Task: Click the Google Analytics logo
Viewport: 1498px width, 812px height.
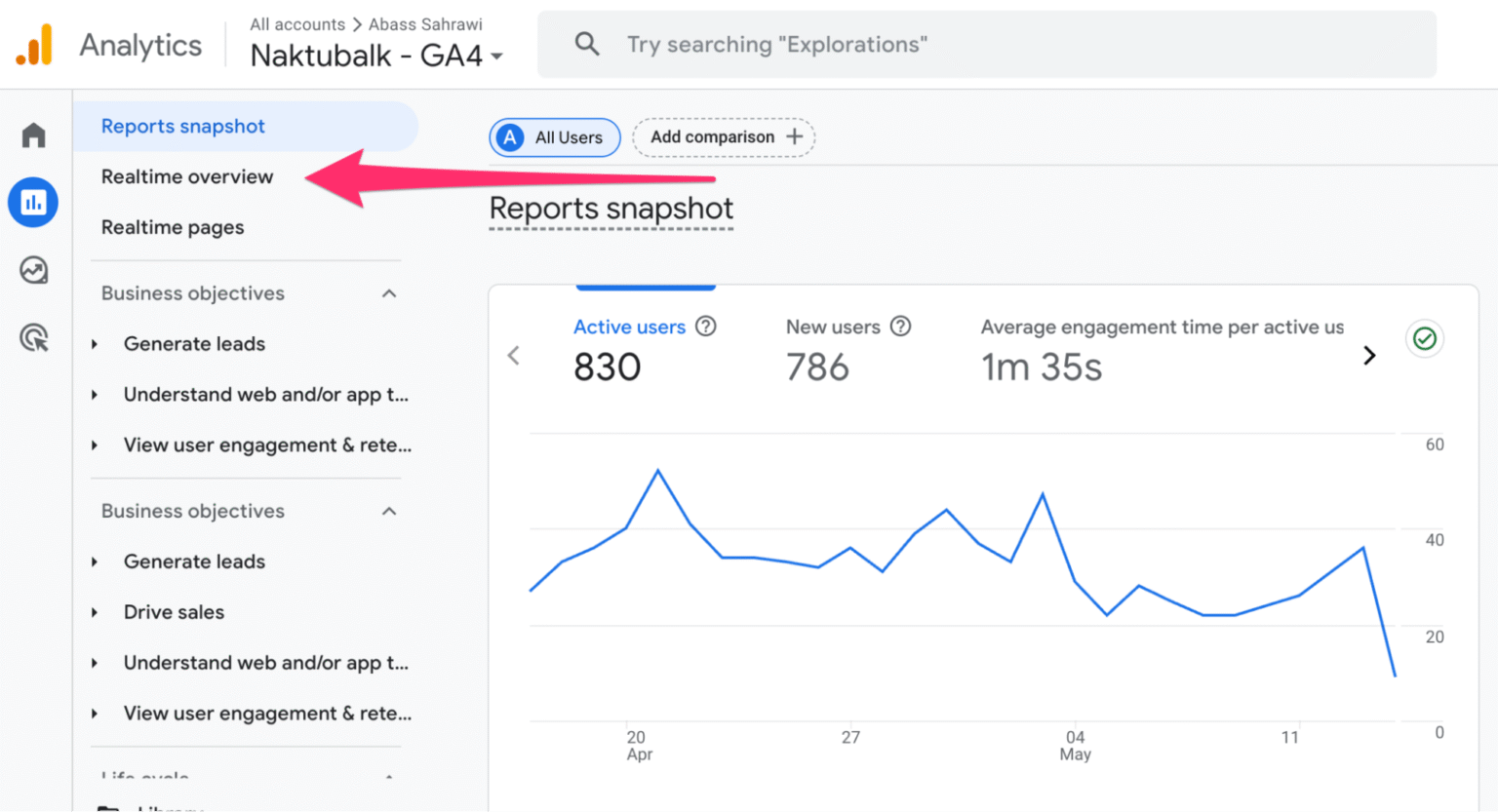Action: (35, 45)
